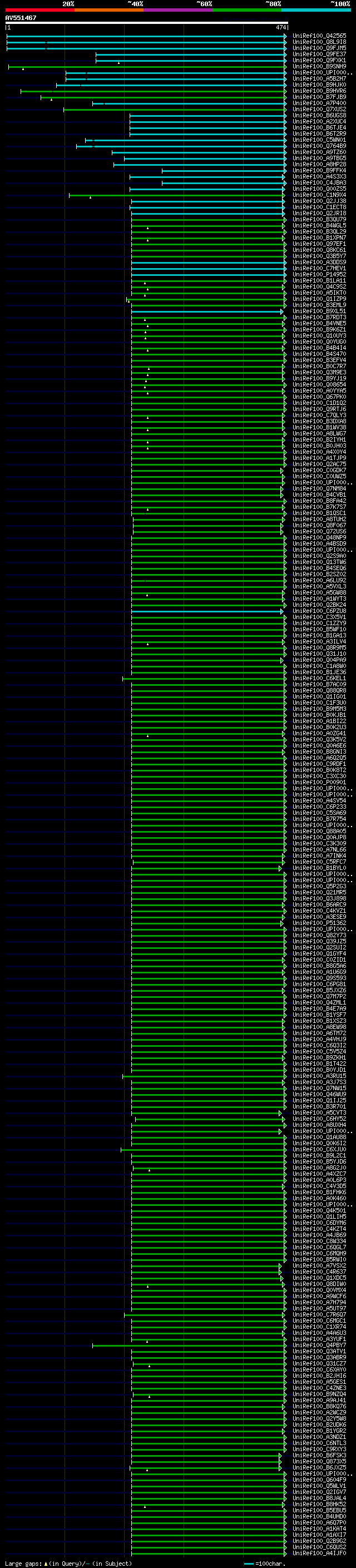This screenshot has width=356, height=1568.
Task: Select hit label UniRef100_A8LWG7
Action: pos(319,433)
